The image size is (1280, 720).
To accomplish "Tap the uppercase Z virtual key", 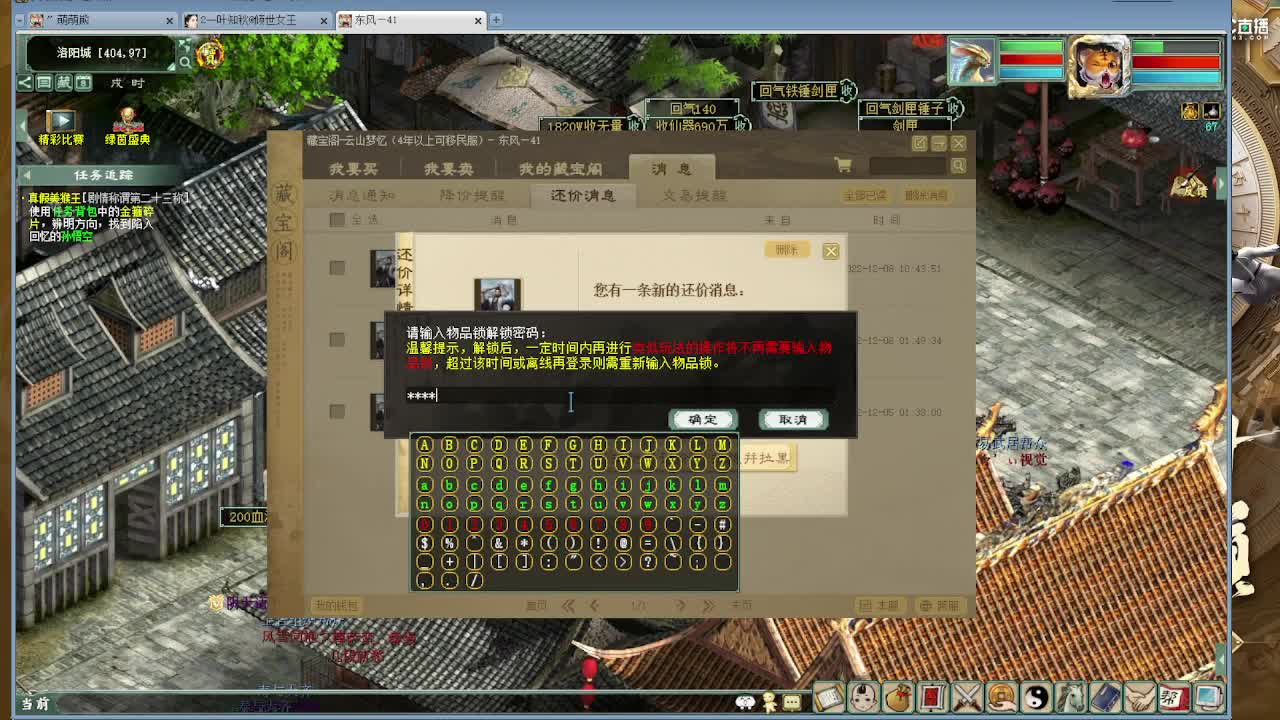I will tap(722, 464).
